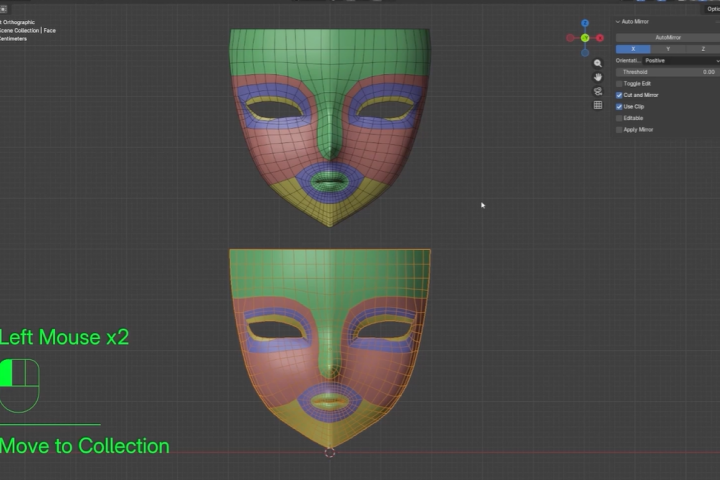Select the Y mirror axis toggle
This screenshot has height=480, width=720.
pos(668,49)
